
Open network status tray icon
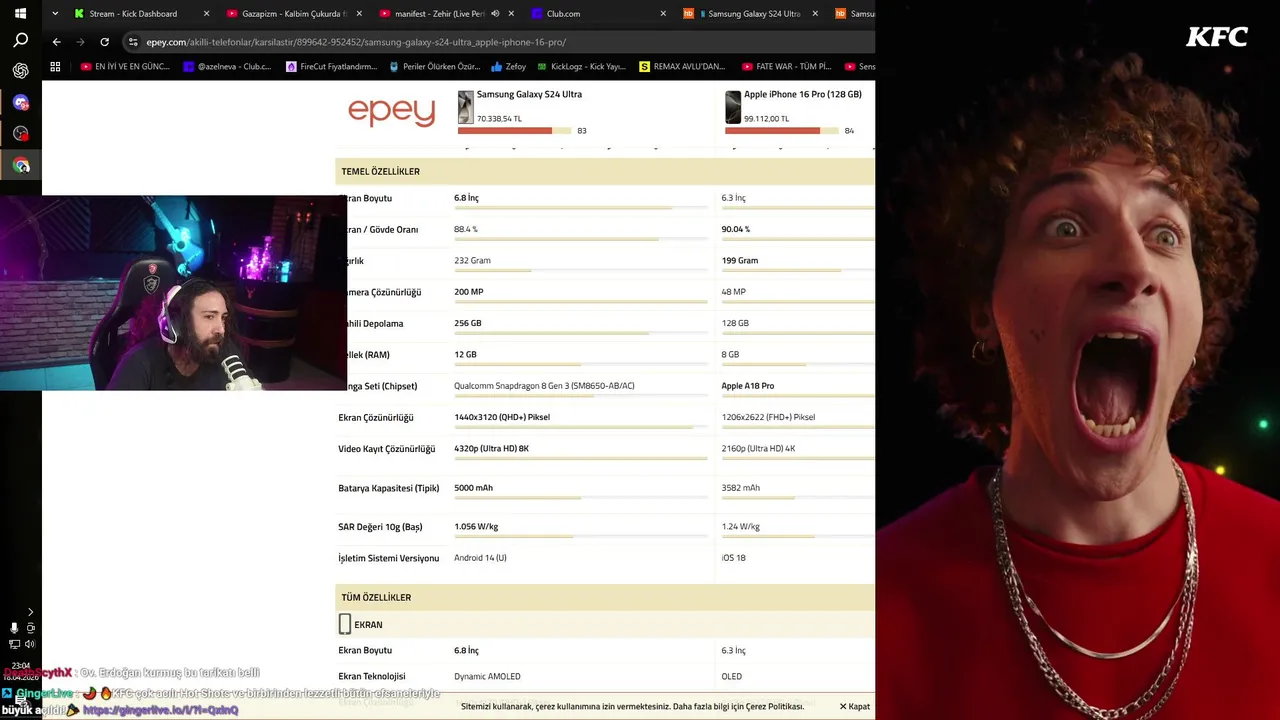[14, 644]
